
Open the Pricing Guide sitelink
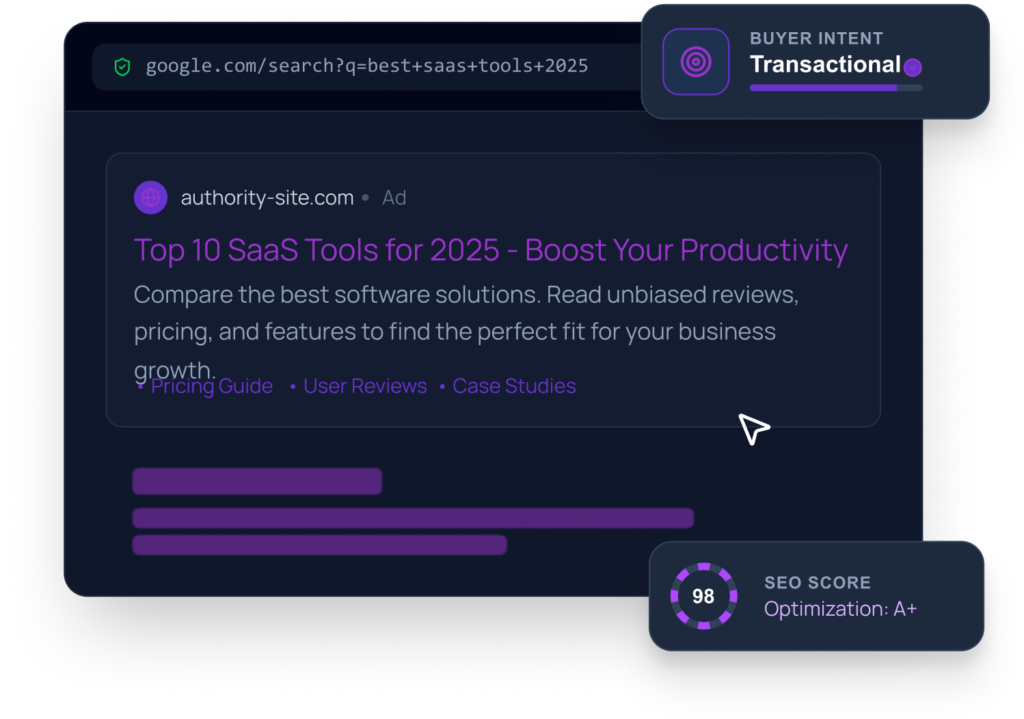tap(211, 386)
